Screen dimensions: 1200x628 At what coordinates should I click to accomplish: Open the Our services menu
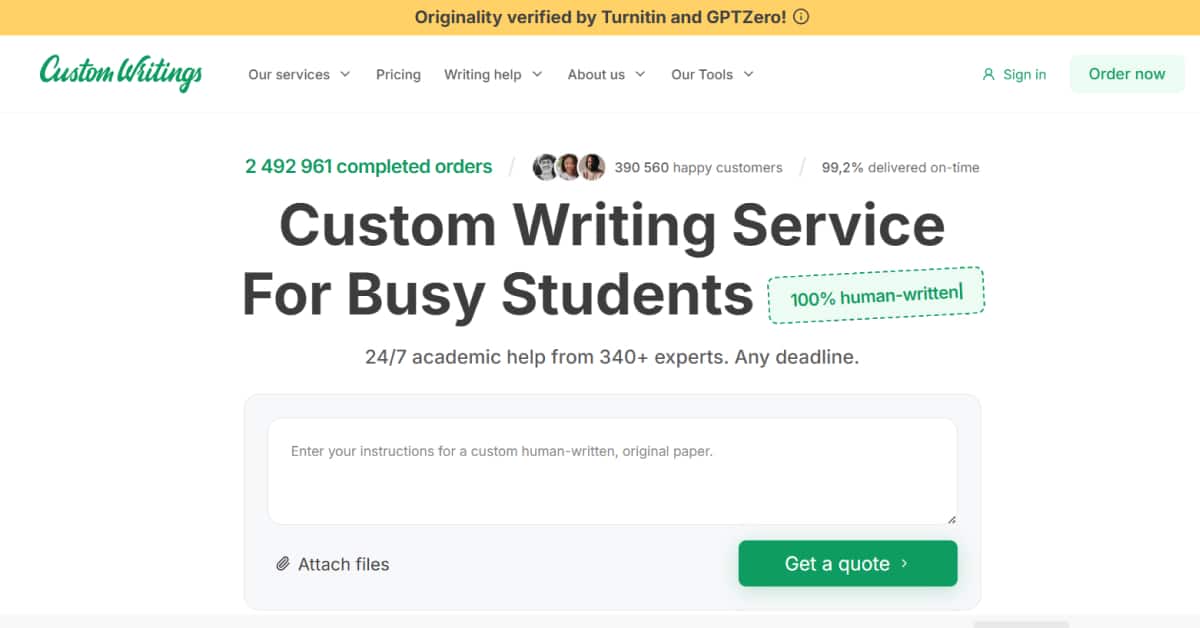pos(299,74)
